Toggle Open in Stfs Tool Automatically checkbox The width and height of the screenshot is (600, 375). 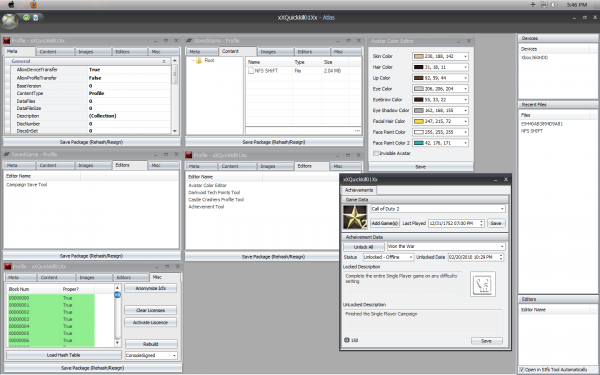coord(522,370)
